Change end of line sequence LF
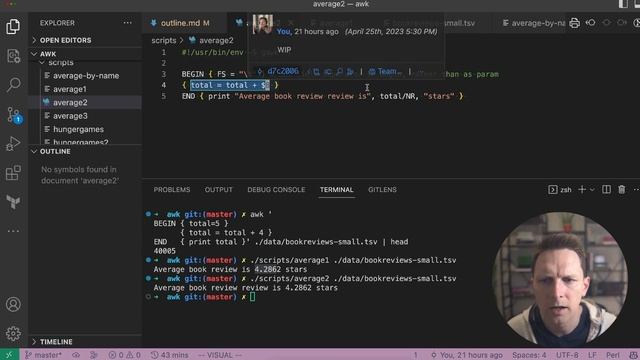This screenshot has height=360, width=640. [x=592, y=355]
